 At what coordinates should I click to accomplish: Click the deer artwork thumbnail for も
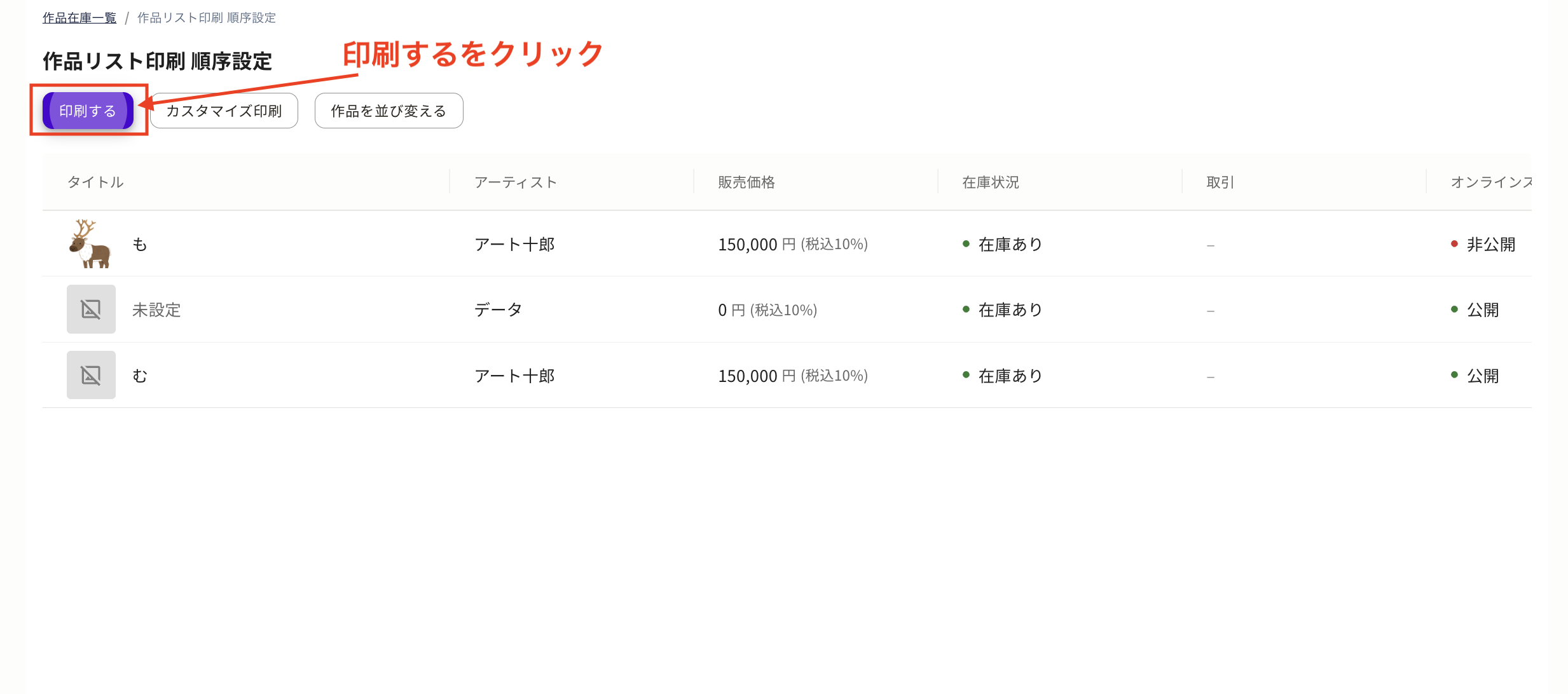tap(90, 243)
